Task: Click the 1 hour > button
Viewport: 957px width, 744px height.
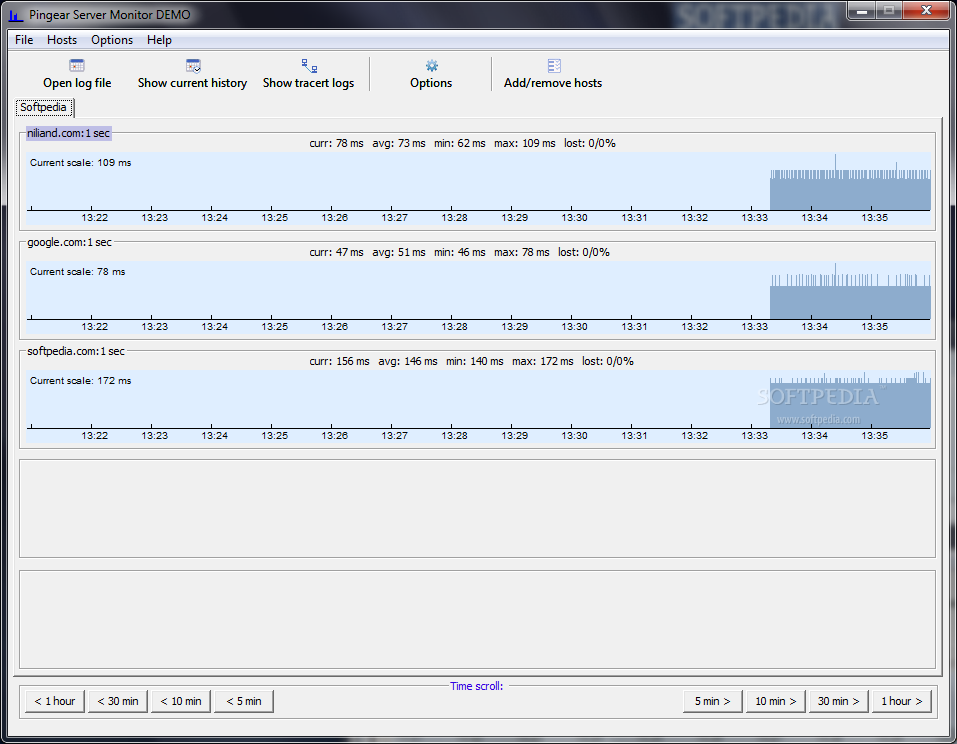Action: click(x=901, y=701)
